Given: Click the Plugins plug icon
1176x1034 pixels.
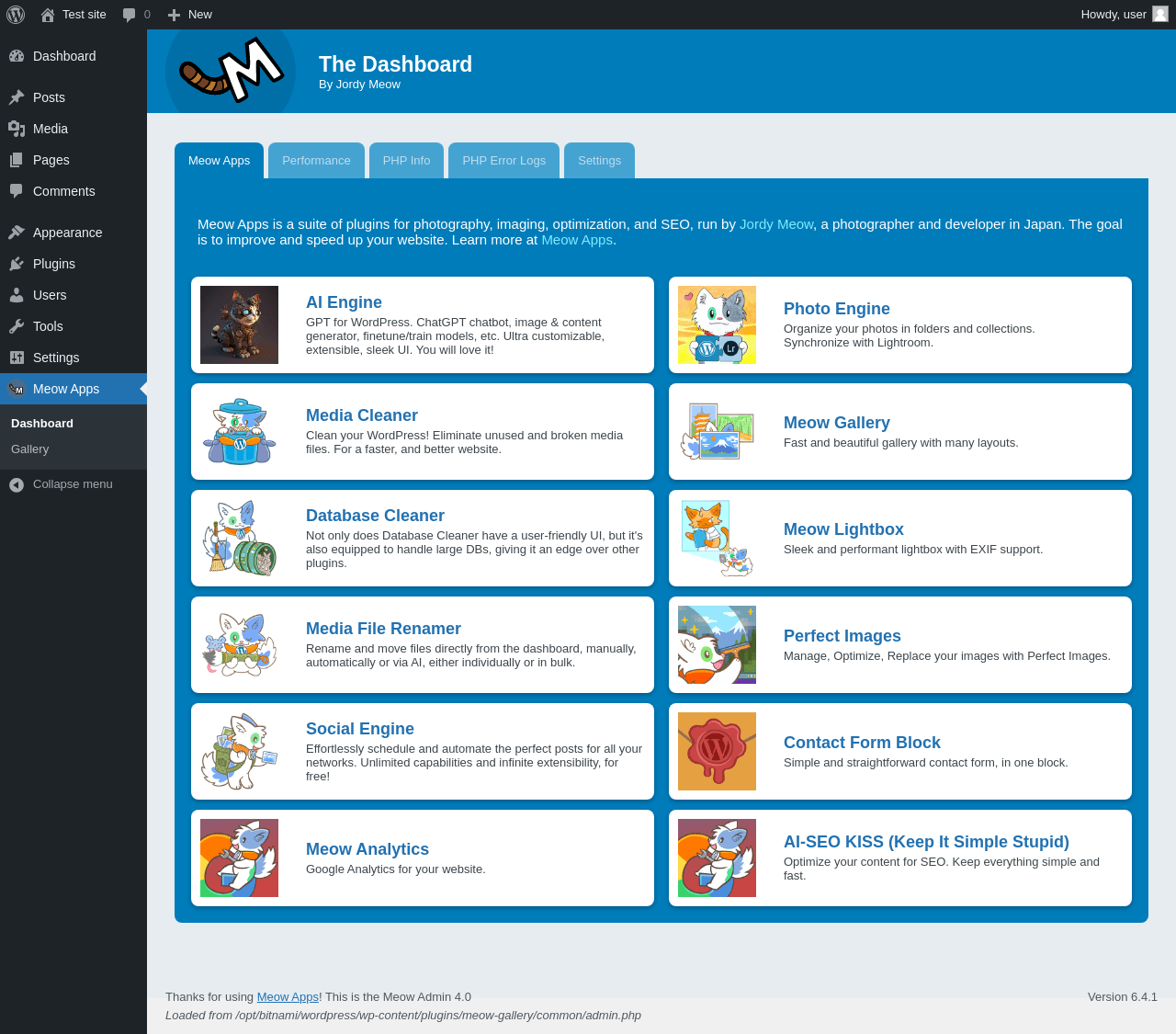Looking at the screenshot, I should pyautogui.click(x=17, y=264).
